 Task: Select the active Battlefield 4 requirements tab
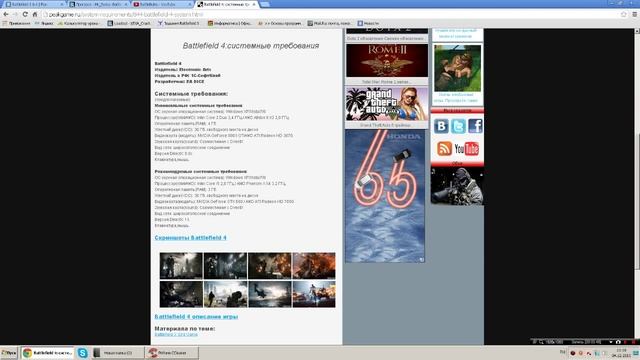227,4
